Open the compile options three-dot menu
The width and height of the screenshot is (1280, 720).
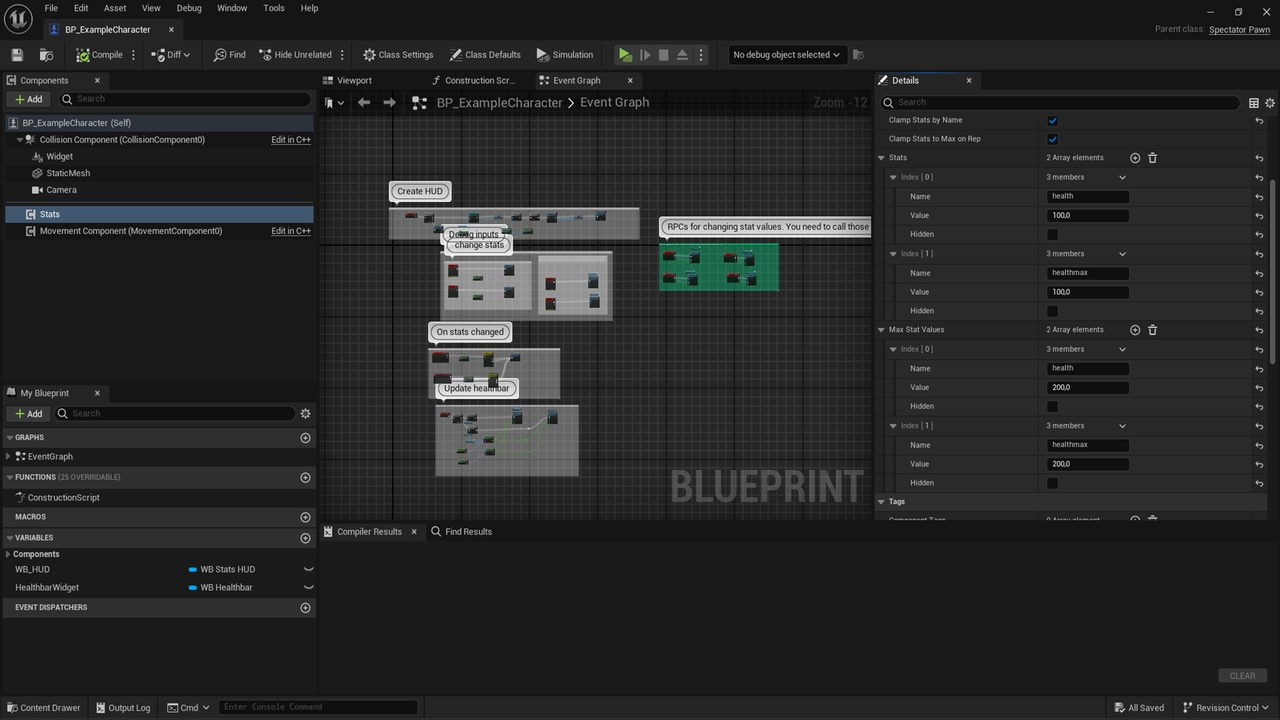(133, 55)
